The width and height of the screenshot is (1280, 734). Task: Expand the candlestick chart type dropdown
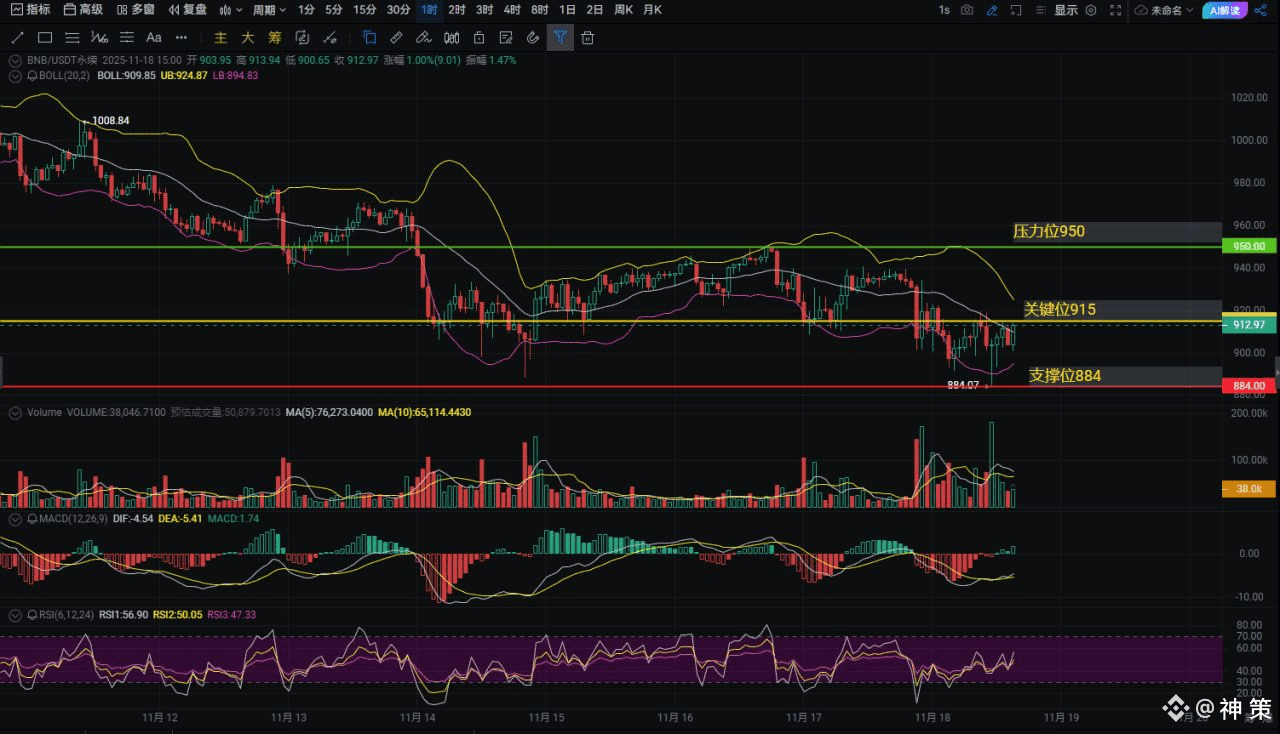pos(230,10)
